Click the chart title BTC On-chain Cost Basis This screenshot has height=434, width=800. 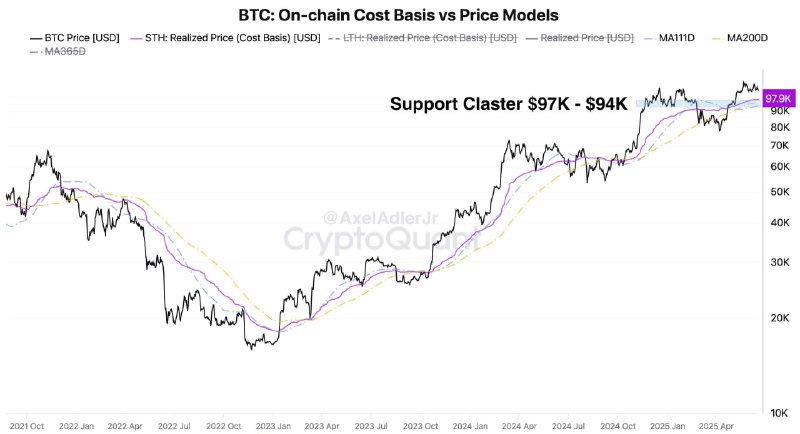pyautogui.click(x=398, y=15)
